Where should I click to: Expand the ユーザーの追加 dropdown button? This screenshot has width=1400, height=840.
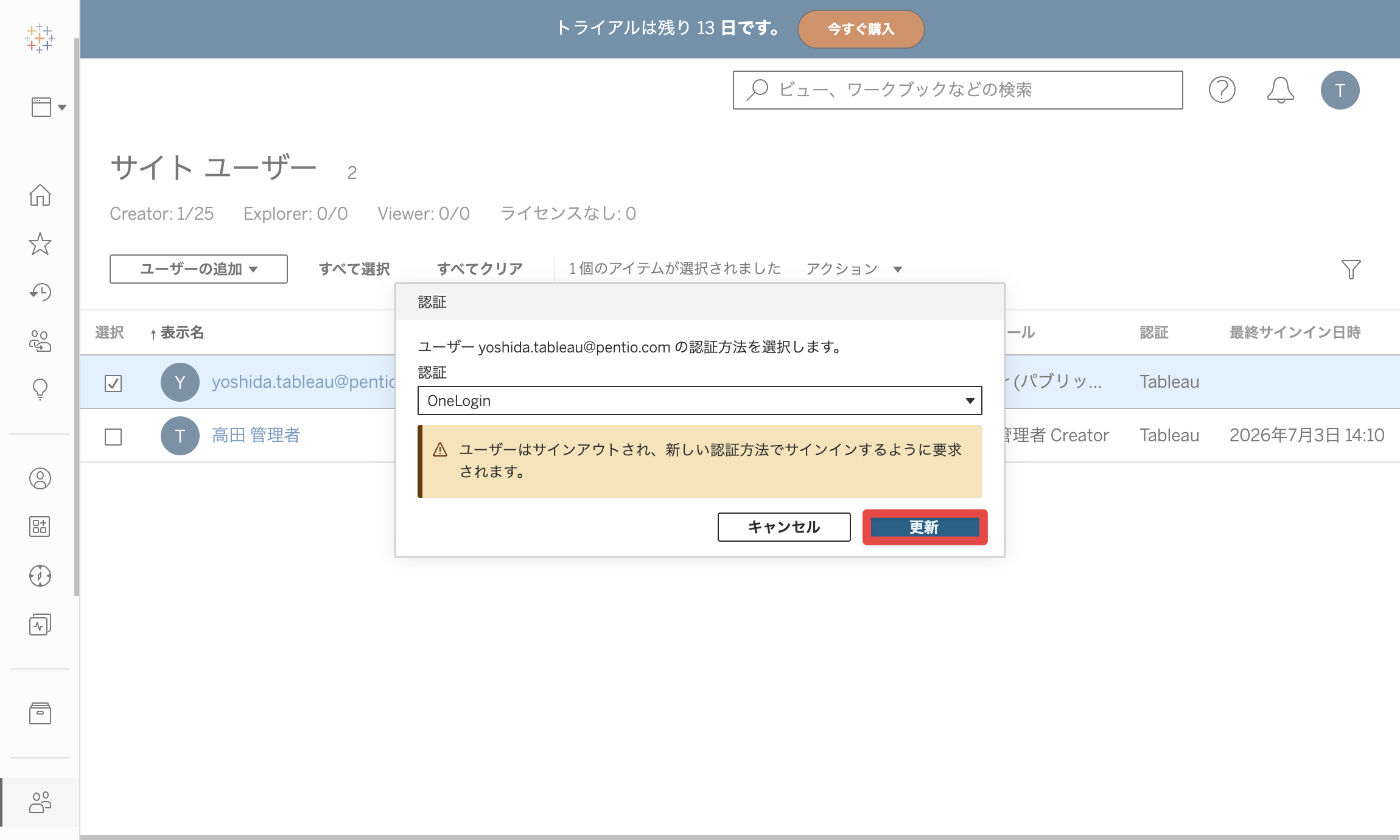(x=198, y=269)
